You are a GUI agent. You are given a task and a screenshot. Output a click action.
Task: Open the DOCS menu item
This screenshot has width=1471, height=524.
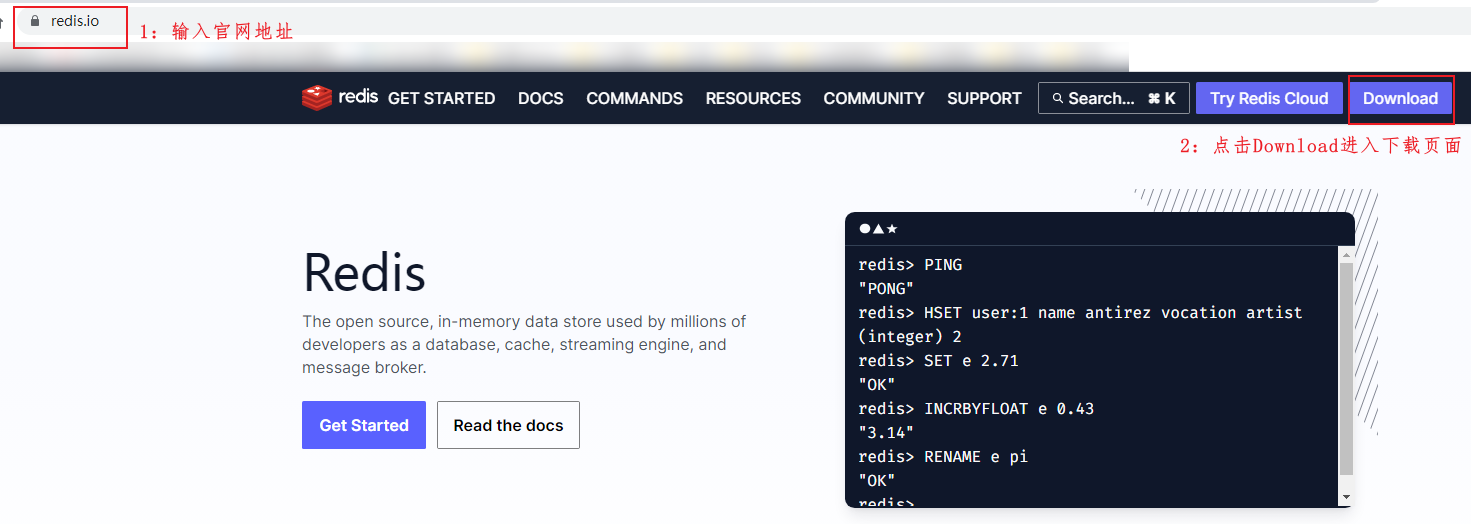coord(541,98)
